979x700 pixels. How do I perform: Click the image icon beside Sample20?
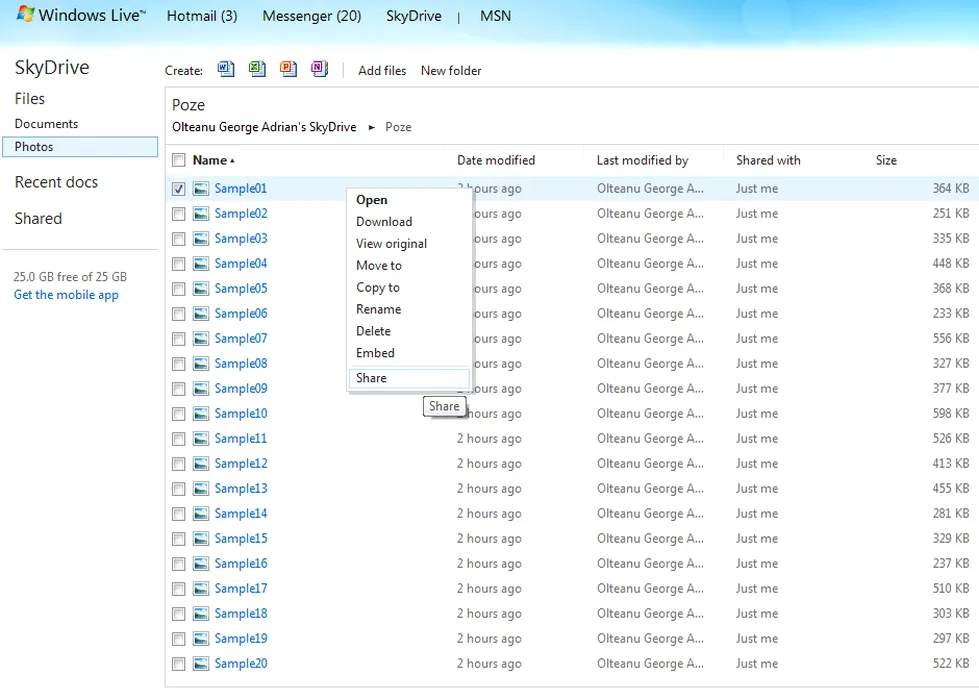[201, 663]
